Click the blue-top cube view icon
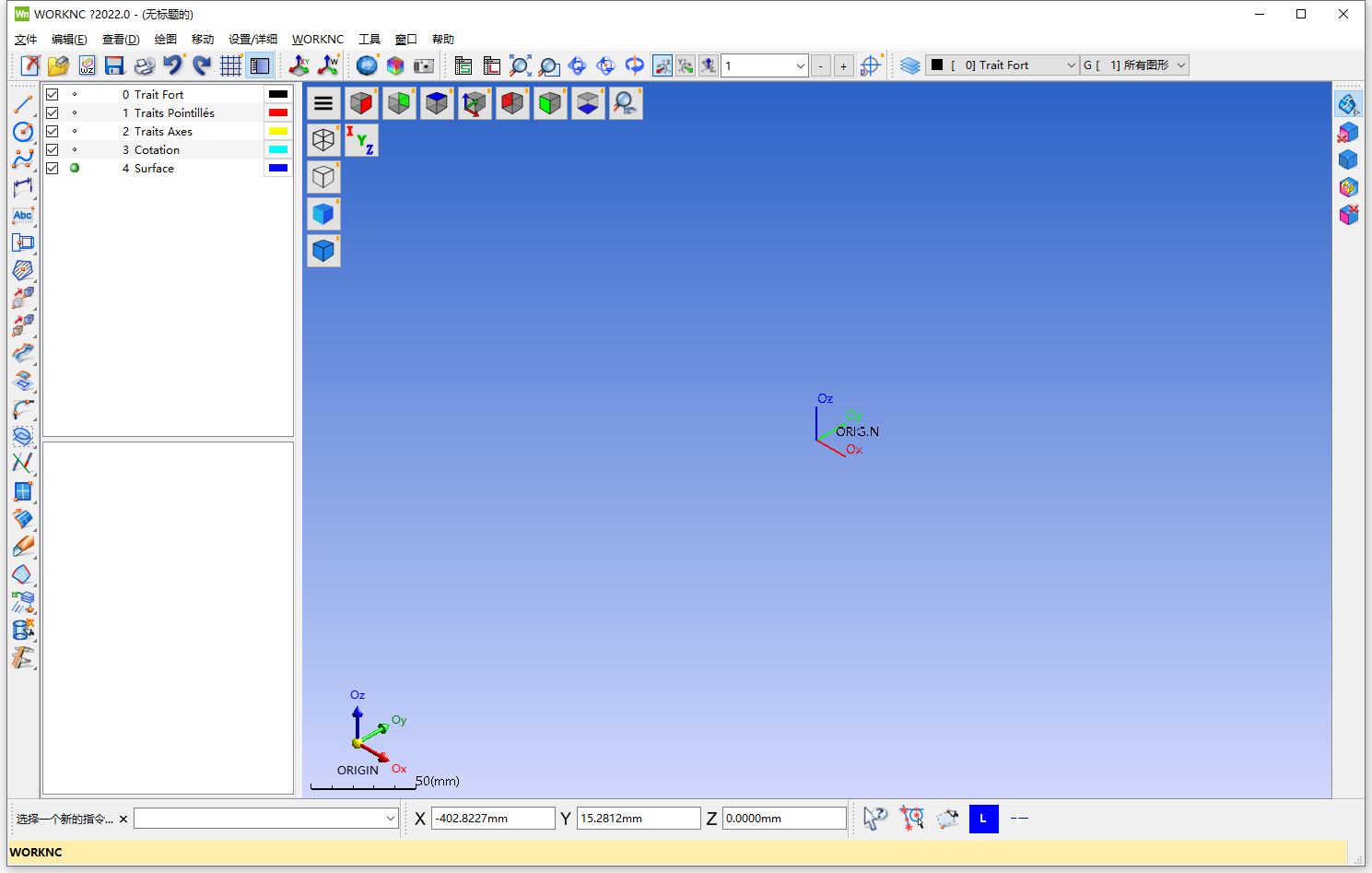1372x873 pixels. (437, 103)
